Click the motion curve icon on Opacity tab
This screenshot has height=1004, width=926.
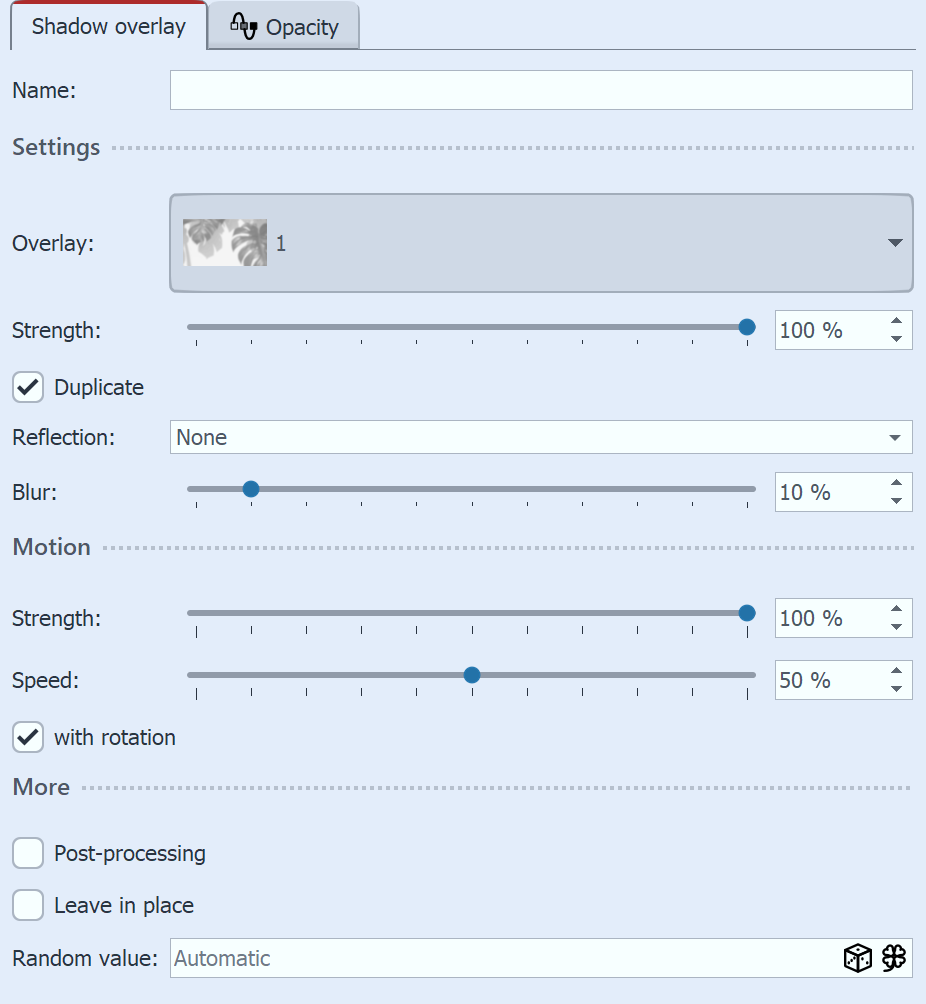[243, 26]
